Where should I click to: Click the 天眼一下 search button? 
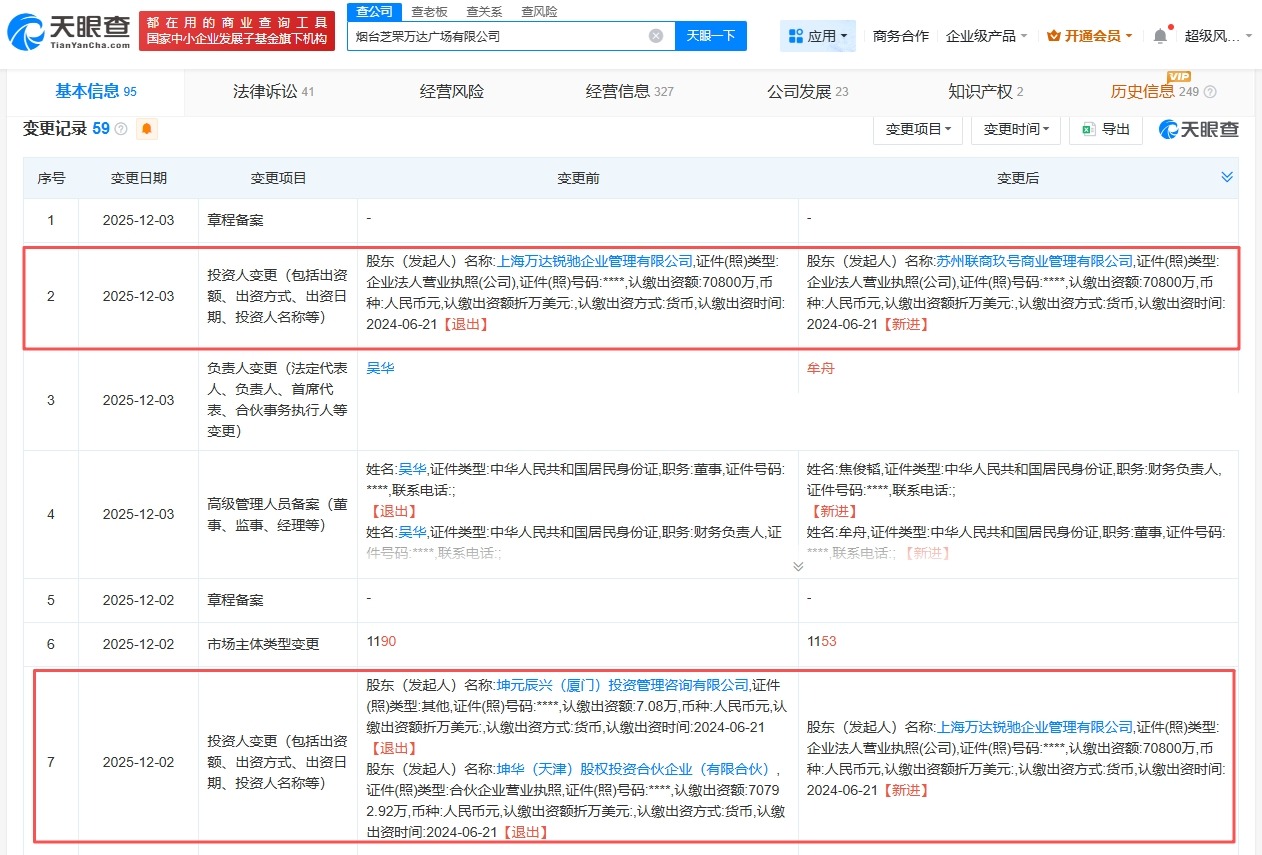711,36
